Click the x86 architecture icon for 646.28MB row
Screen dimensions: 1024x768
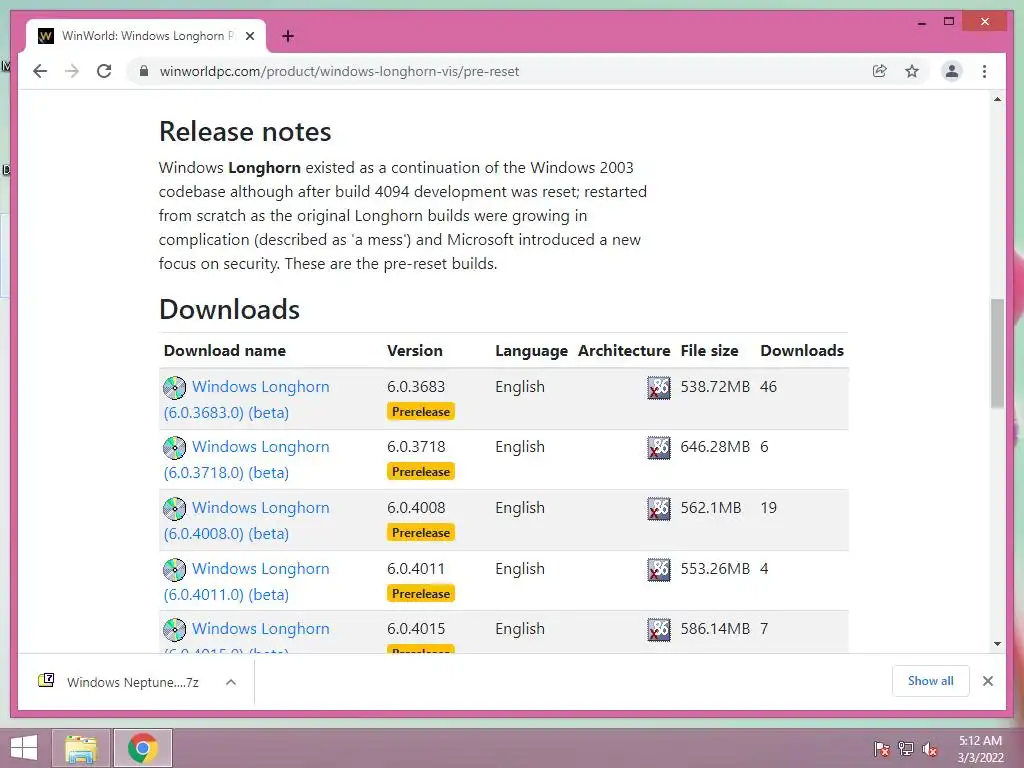pos(659,448)
